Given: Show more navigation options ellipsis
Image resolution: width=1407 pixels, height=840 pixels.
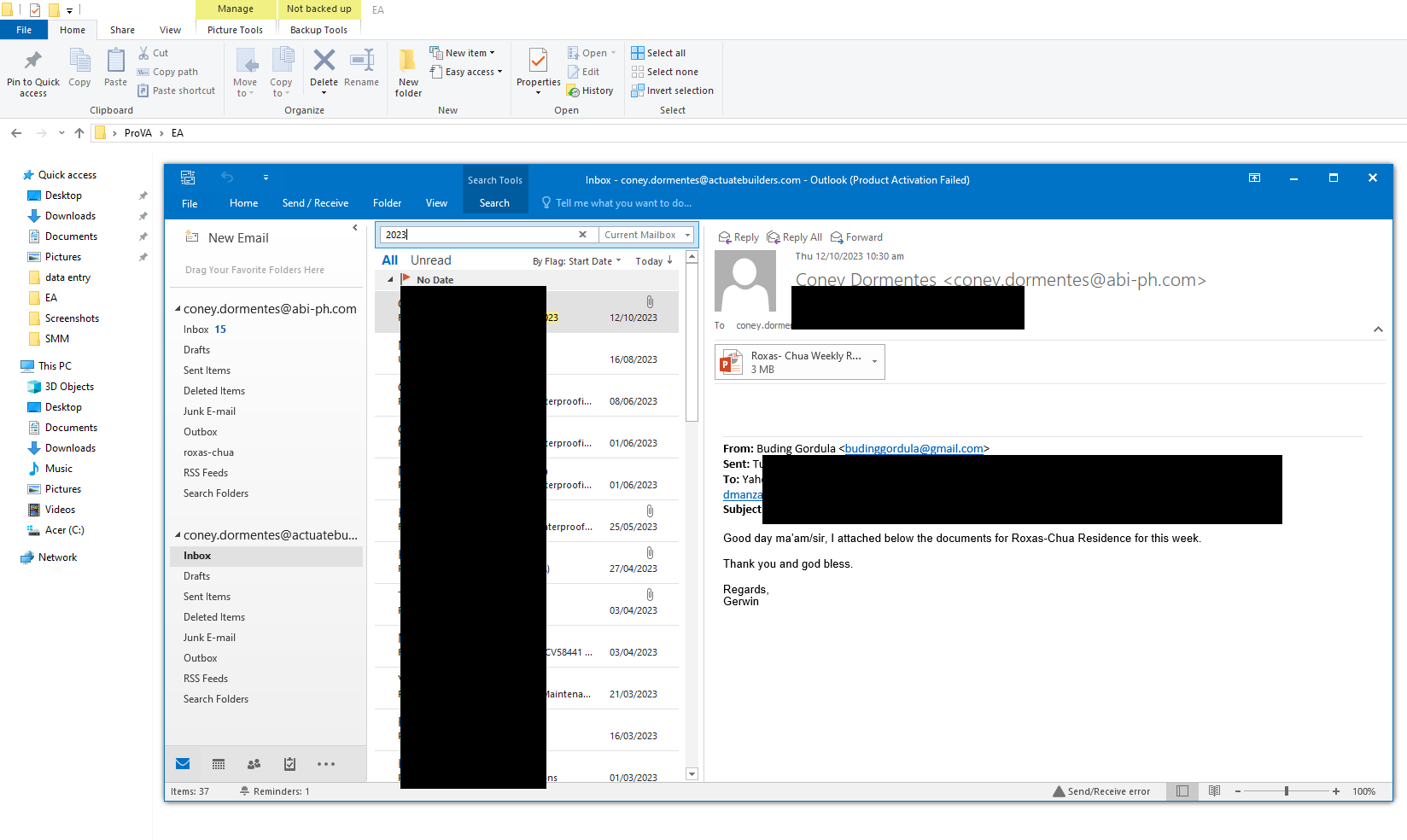Looking at the screenshot, I should tap(326, 764).
